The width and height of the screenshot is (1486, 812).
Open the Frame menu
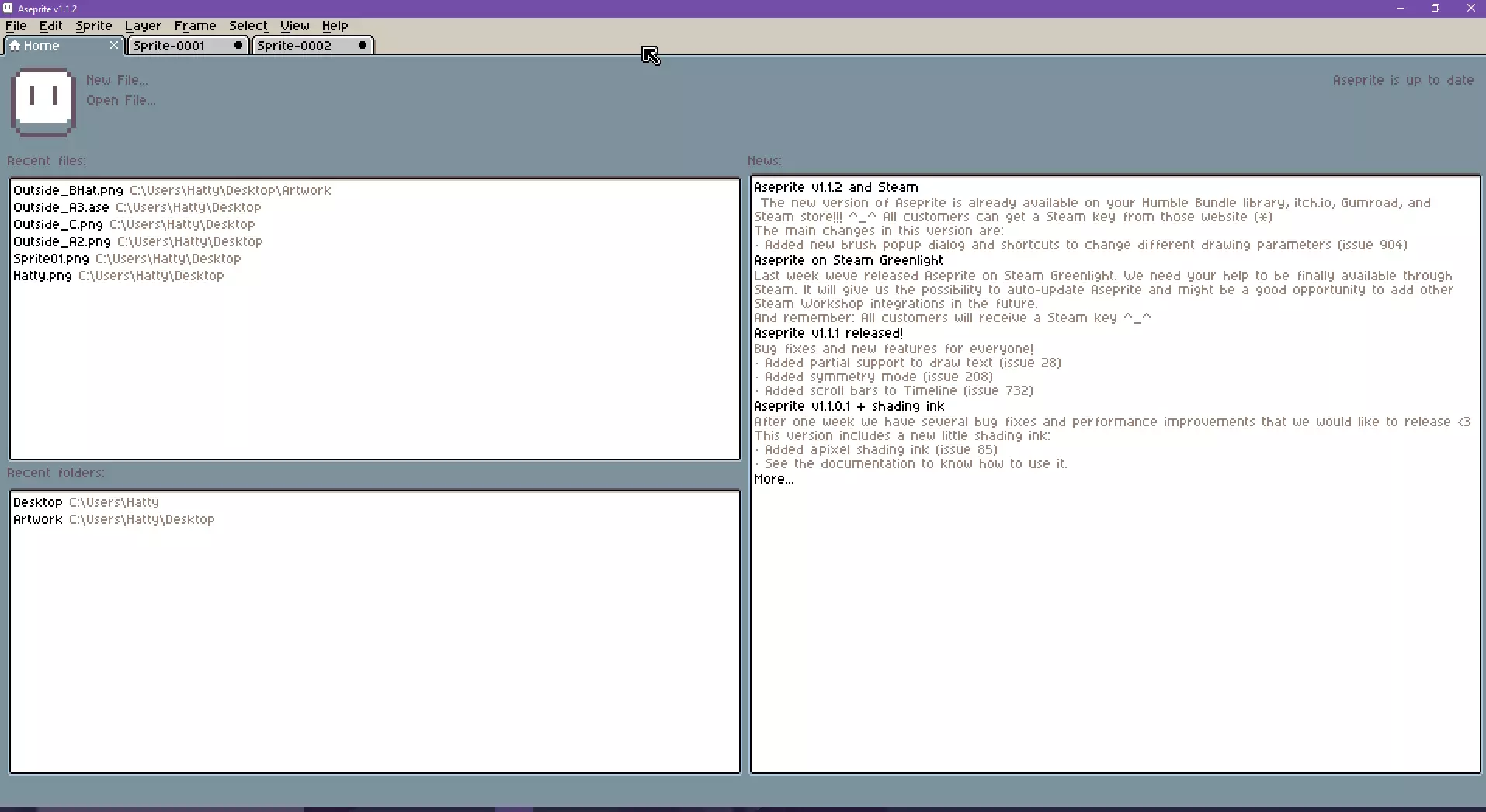195,26
